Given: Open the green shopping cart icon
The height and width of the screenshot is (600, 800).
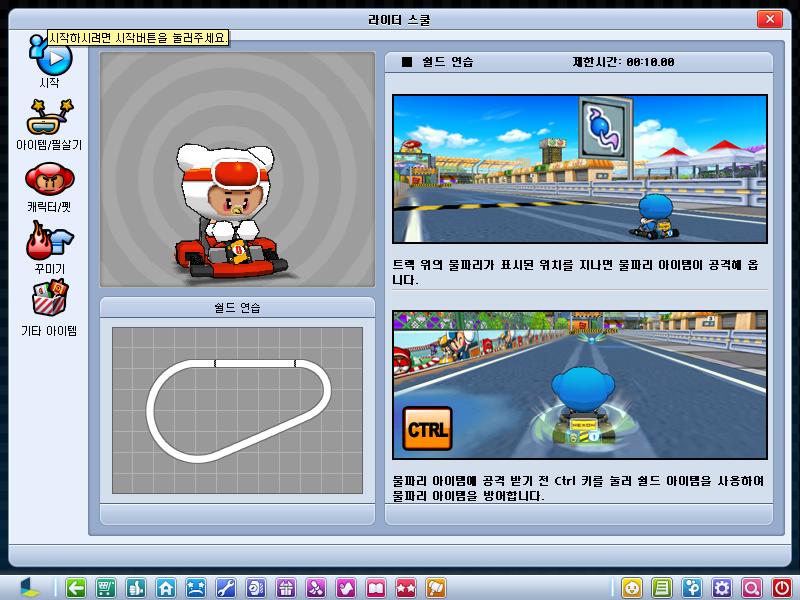Looking at the screenshot, I should coord(106,588).
